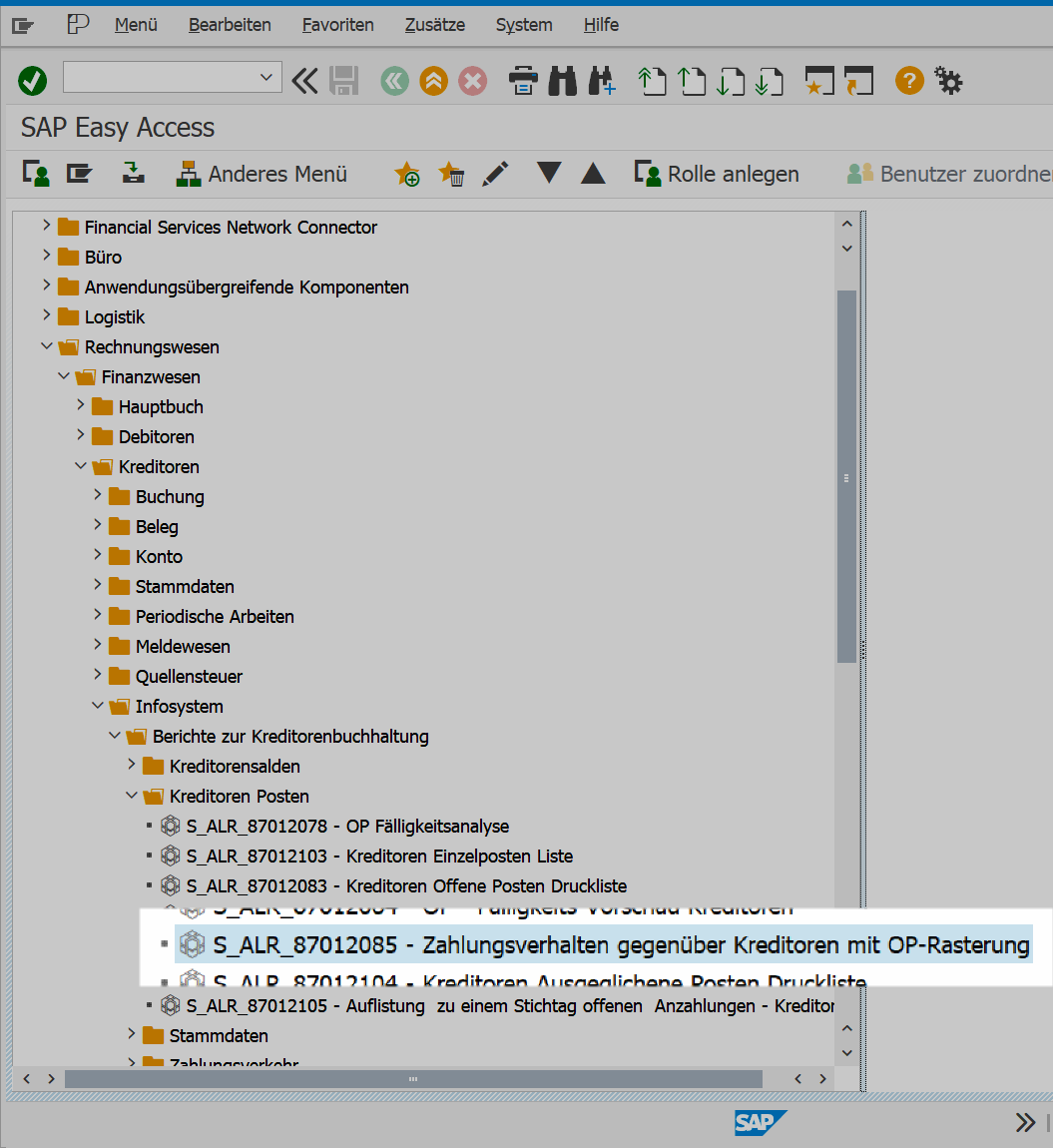The image size is (1053, 1148).
Task: Click the Save floppy disk icon
Action: click(x=343, y=81)
